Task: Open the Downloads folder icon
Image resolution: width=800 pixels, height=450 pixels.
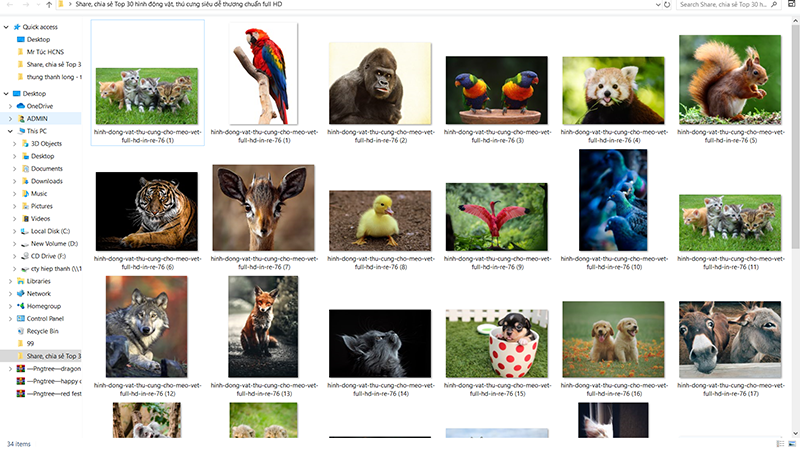Action: coord(25,181)
